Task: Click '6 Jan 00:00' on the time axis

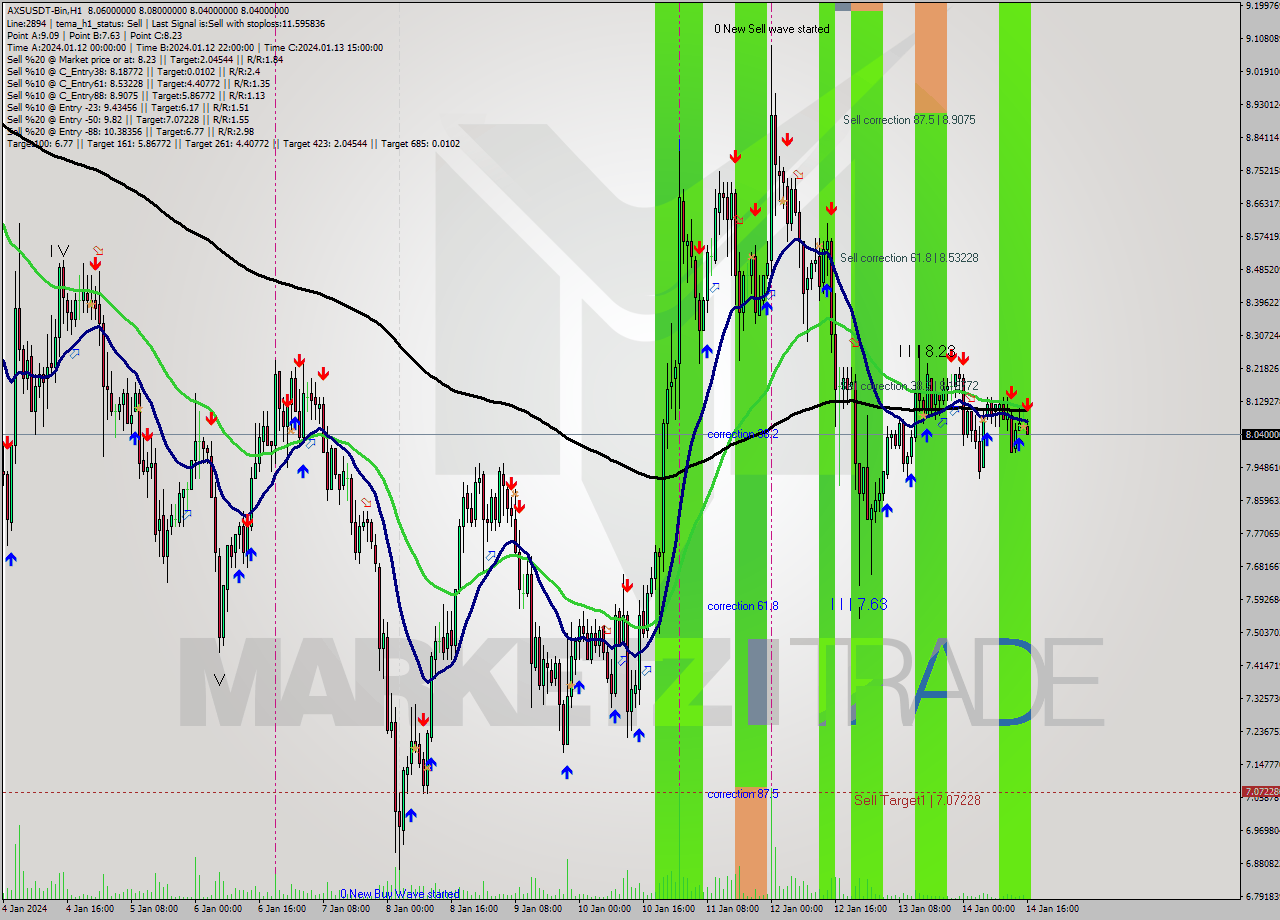Action: point(218,909)
